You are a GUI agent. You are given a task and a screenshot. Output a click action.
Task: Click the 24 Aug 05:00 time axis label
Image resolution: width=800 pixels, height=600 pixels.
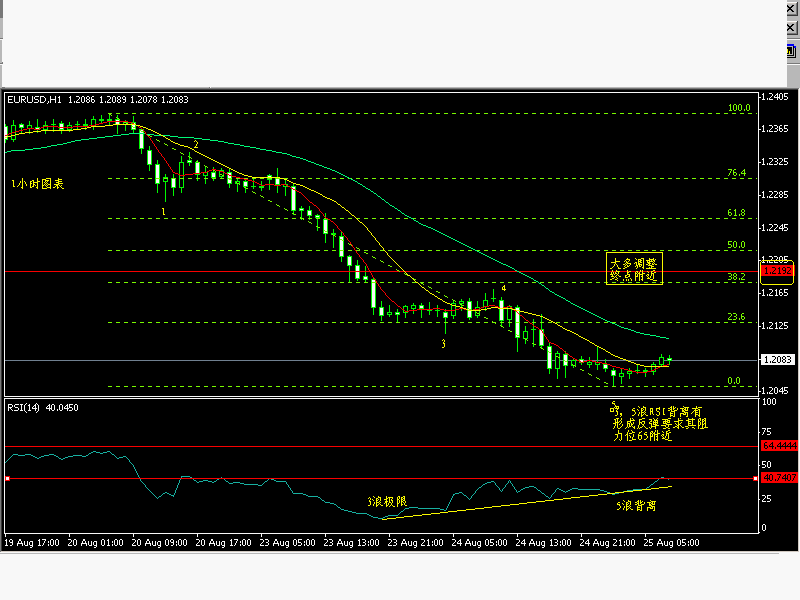(x=479, y=543)
